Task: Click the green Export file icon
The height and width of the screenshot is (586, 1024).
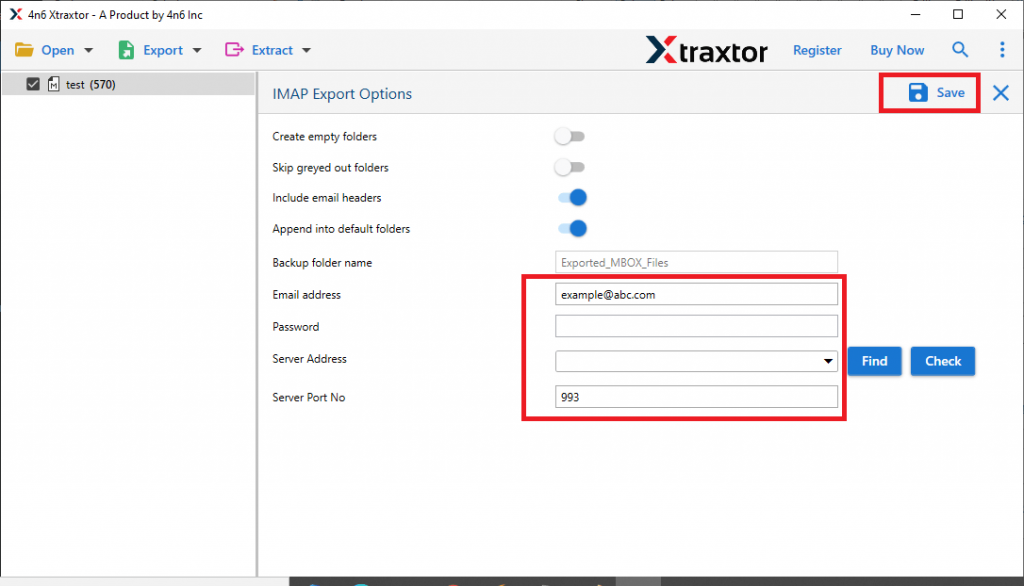Action: (127, 49)
